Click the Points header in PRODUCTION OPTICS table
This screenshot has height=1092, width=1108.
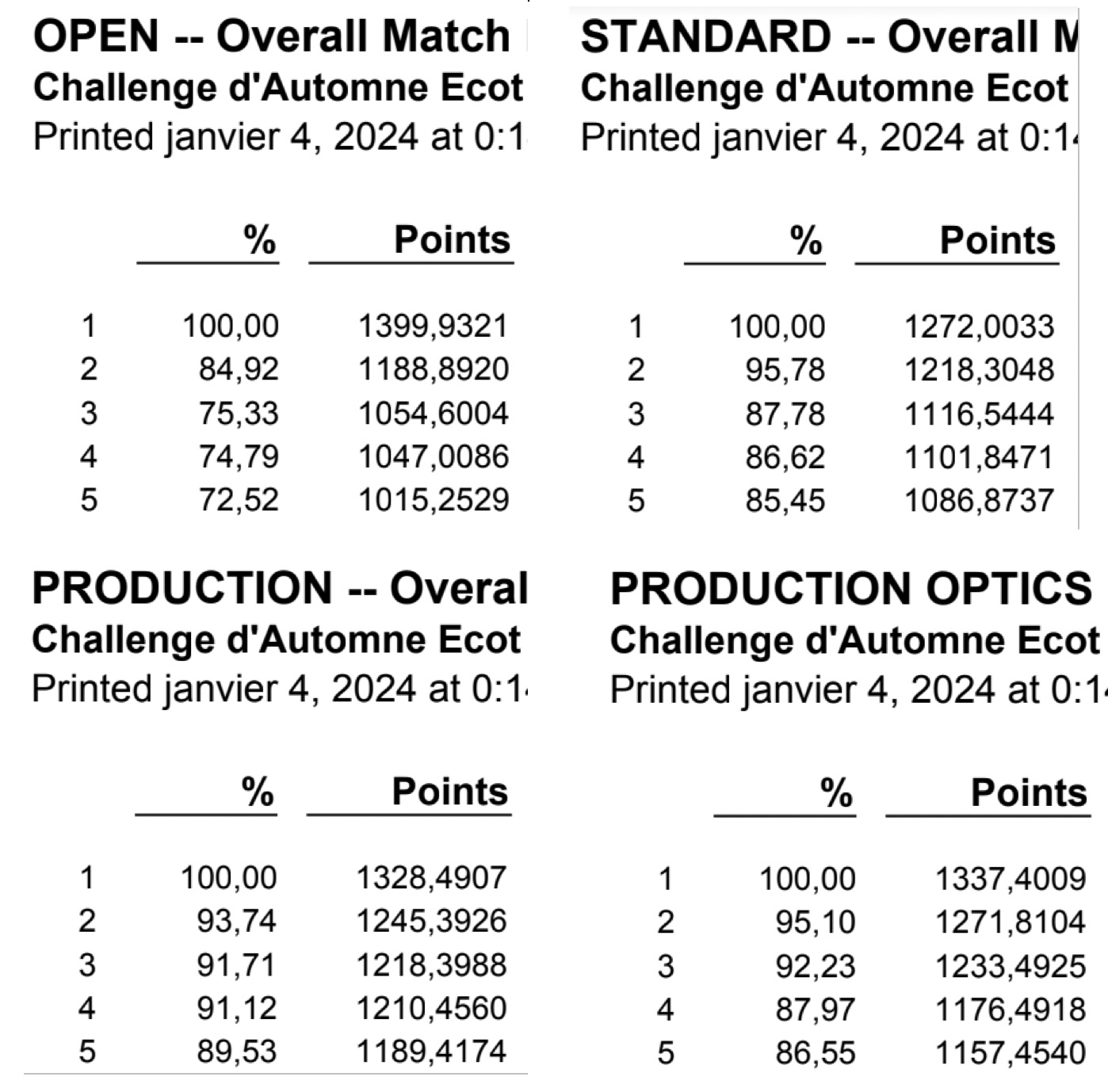click(1028, 792)
